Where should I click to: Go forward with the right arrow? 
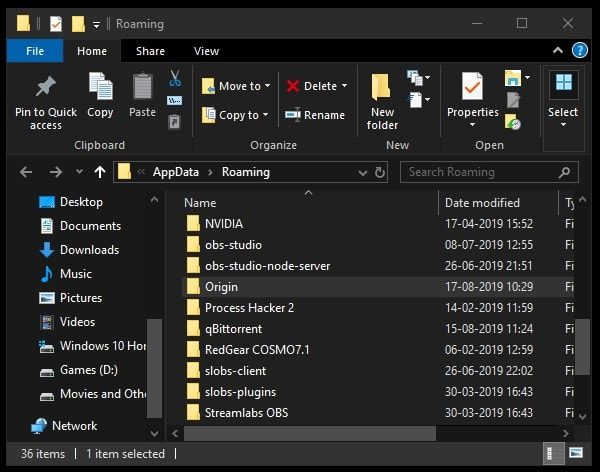(56, 172)
